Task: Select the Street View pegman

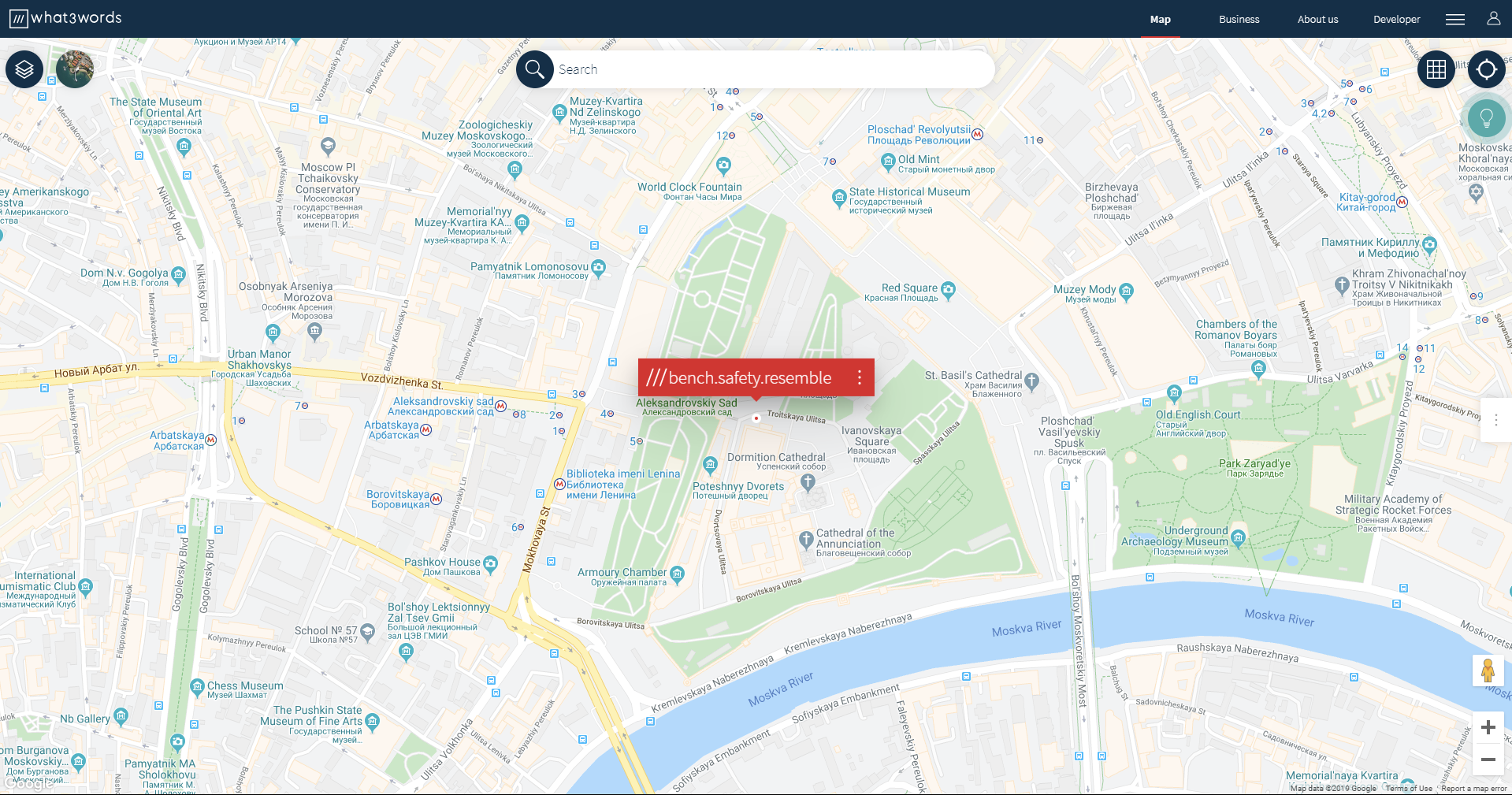Action: pyautogui.click(x=1488, y=671)
